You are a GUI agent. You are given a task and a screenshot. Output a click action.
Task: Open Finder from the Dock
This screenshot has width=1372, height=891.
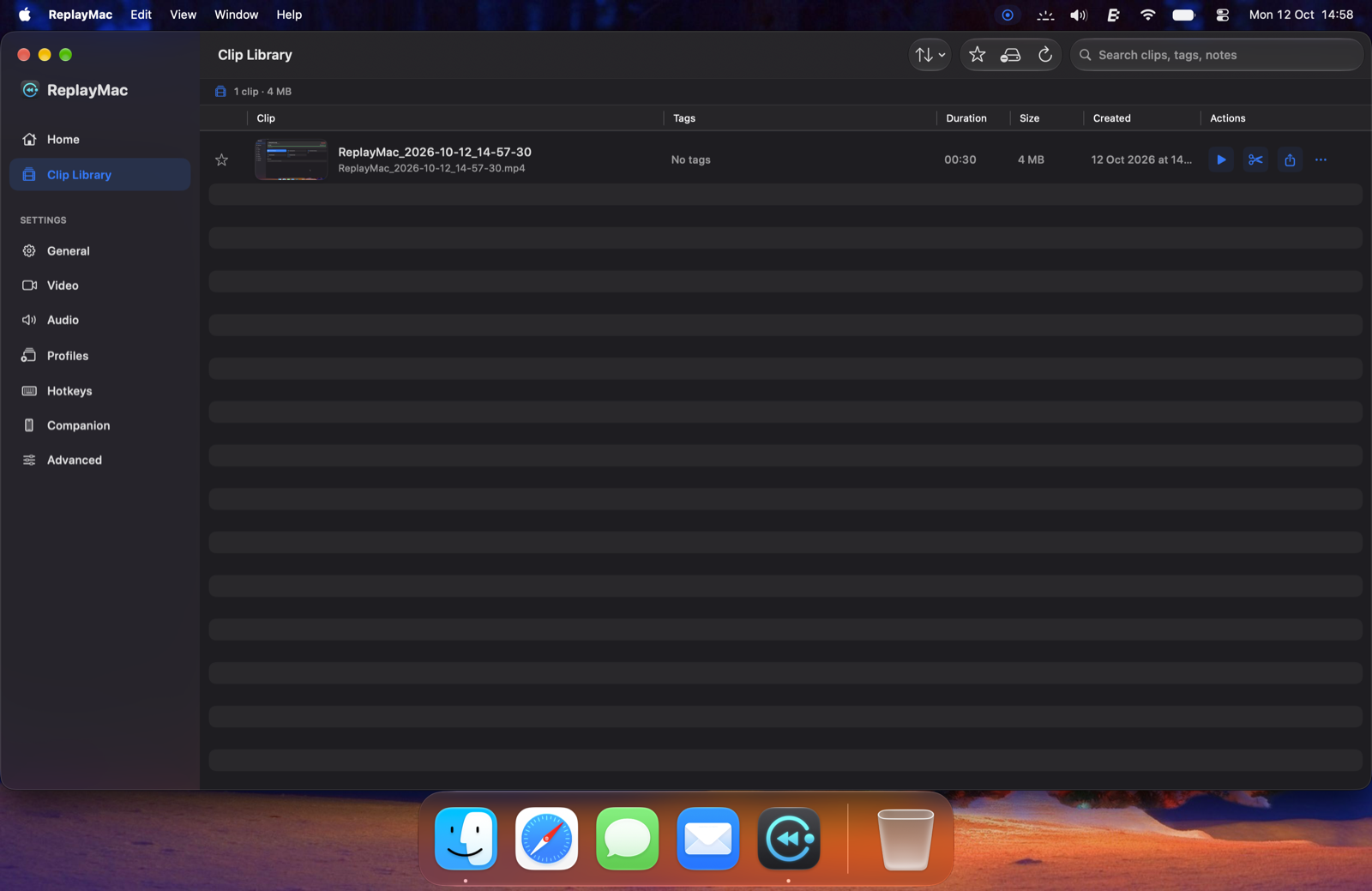pyautogui.click(x=466, y=839)
